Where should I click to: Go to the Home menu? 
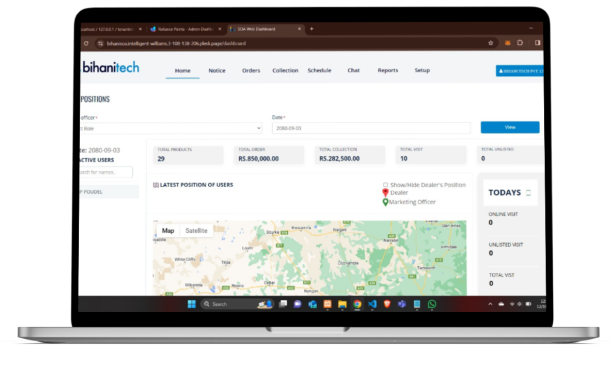[182, 71]
